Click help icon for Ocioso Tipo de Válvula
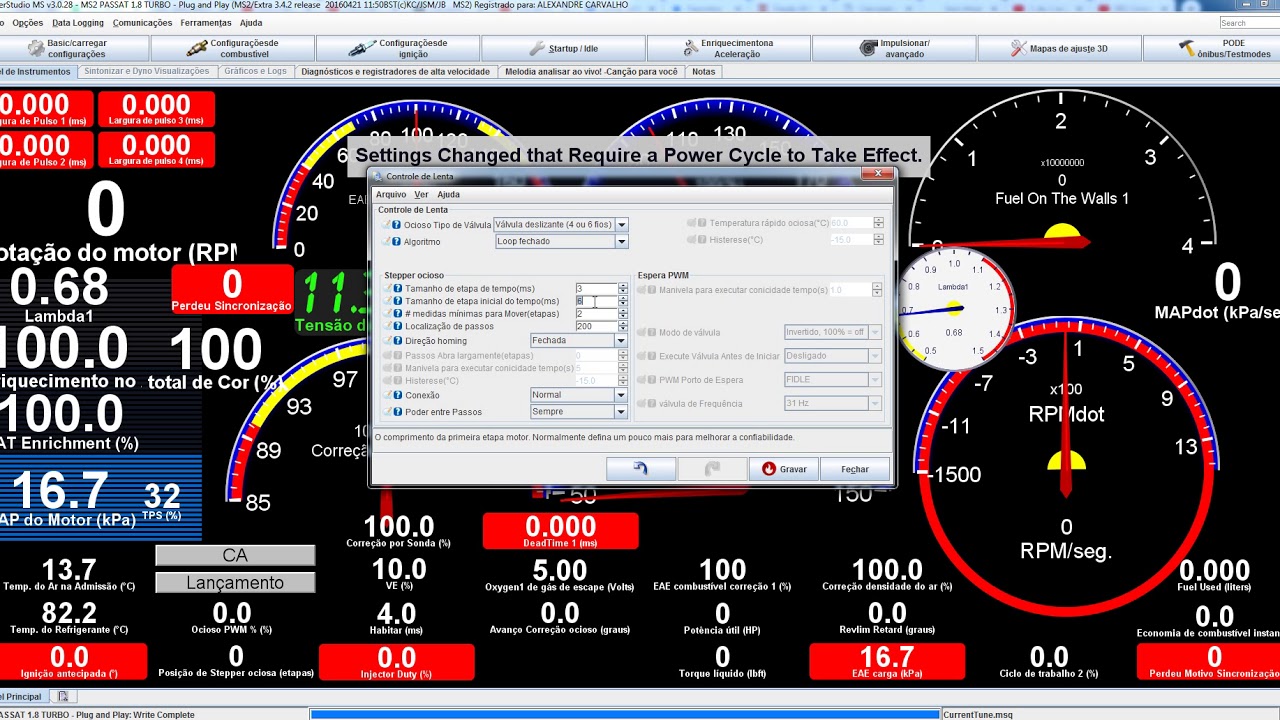Image resolution: width=1280 pixels, height=720 pixels. [x=397, y=225]
